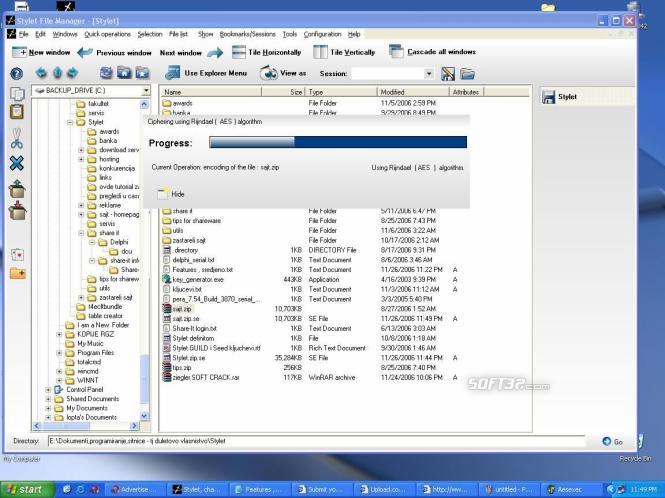Viewport: 665px width, 498px height.
Task: Click the Directory path input field
Action: (x=316, y=441)
